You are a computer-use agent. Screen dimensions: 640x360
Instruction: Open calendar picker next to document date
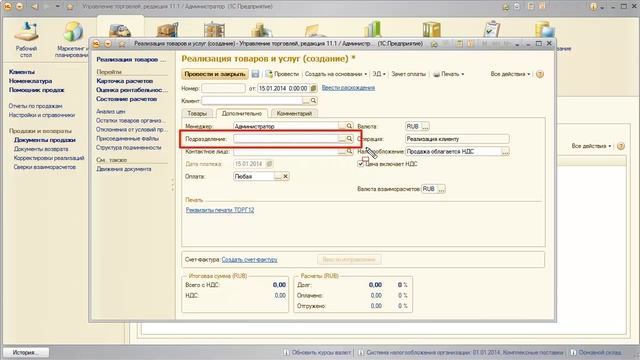pos(313,88)
